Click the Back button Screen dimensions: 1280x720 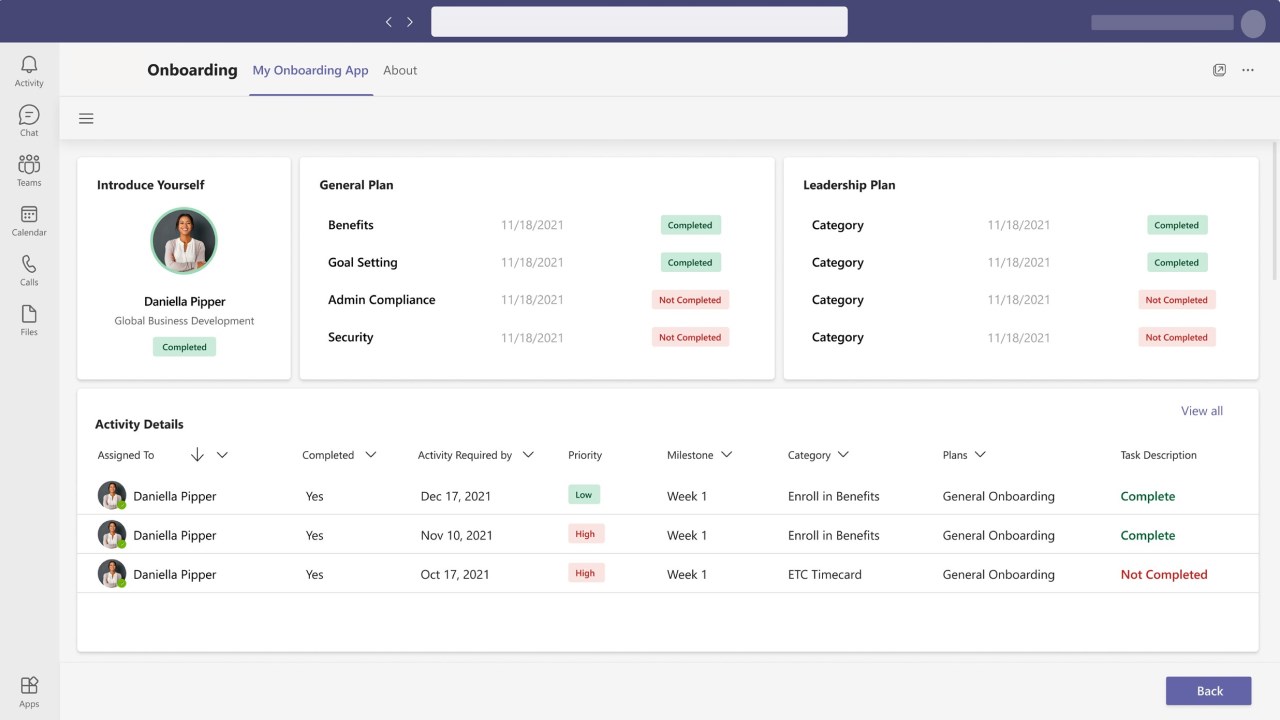[x=1209, y=691]
